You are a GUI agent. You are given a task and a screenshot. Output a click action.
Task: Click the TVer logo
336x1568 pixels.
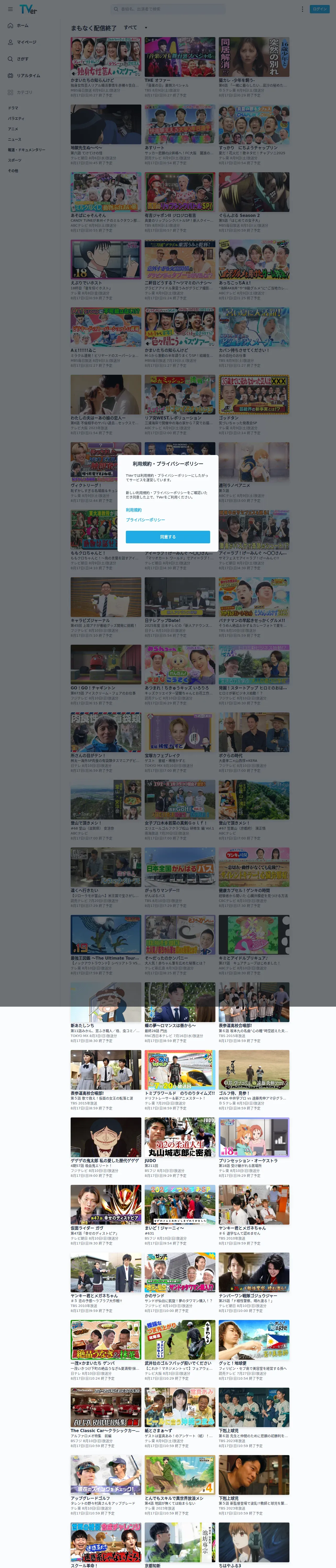pyautogui.click(x=28, y=9)
